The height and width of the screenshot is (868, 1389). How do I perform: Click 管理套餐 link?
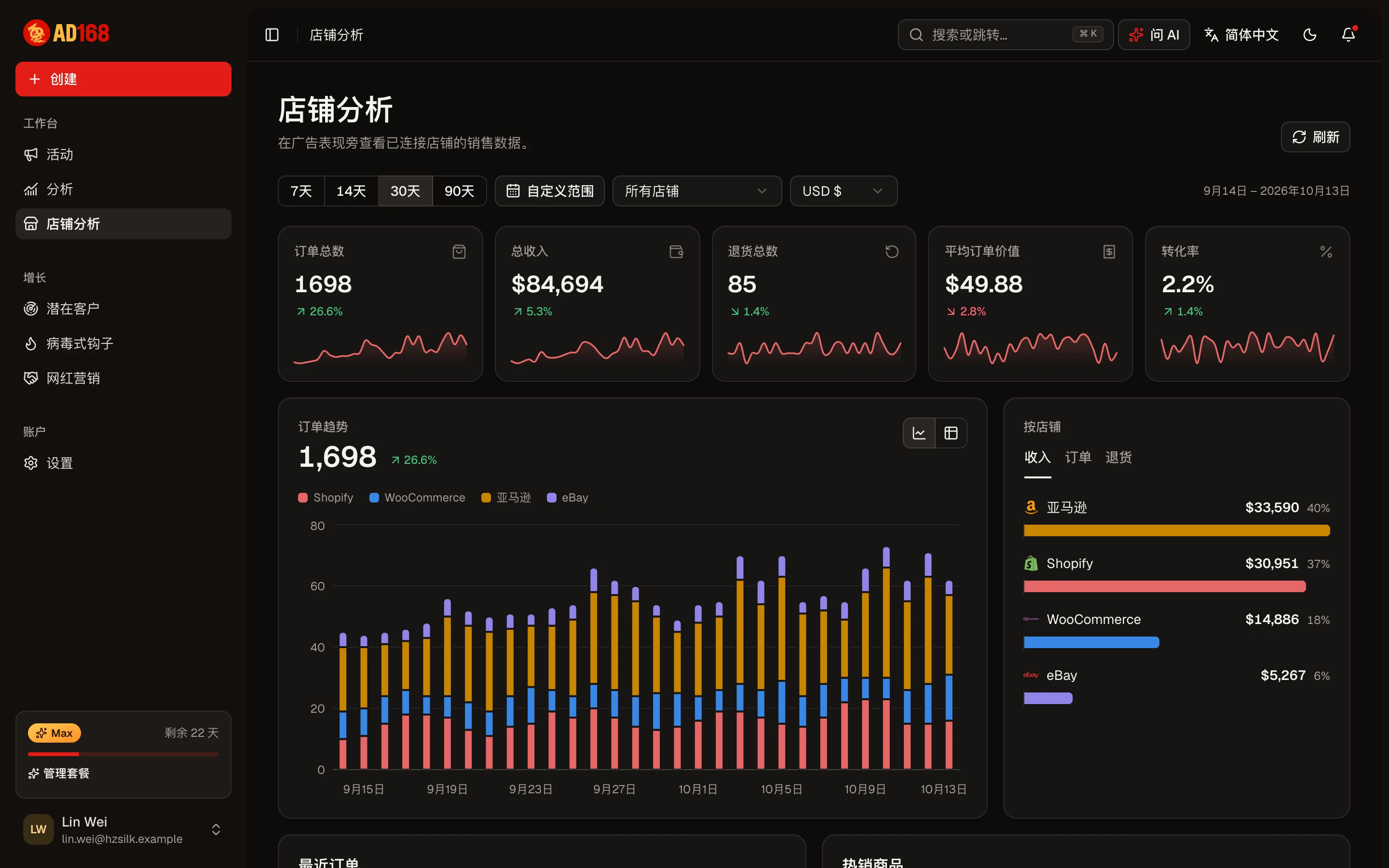(58, 773)
